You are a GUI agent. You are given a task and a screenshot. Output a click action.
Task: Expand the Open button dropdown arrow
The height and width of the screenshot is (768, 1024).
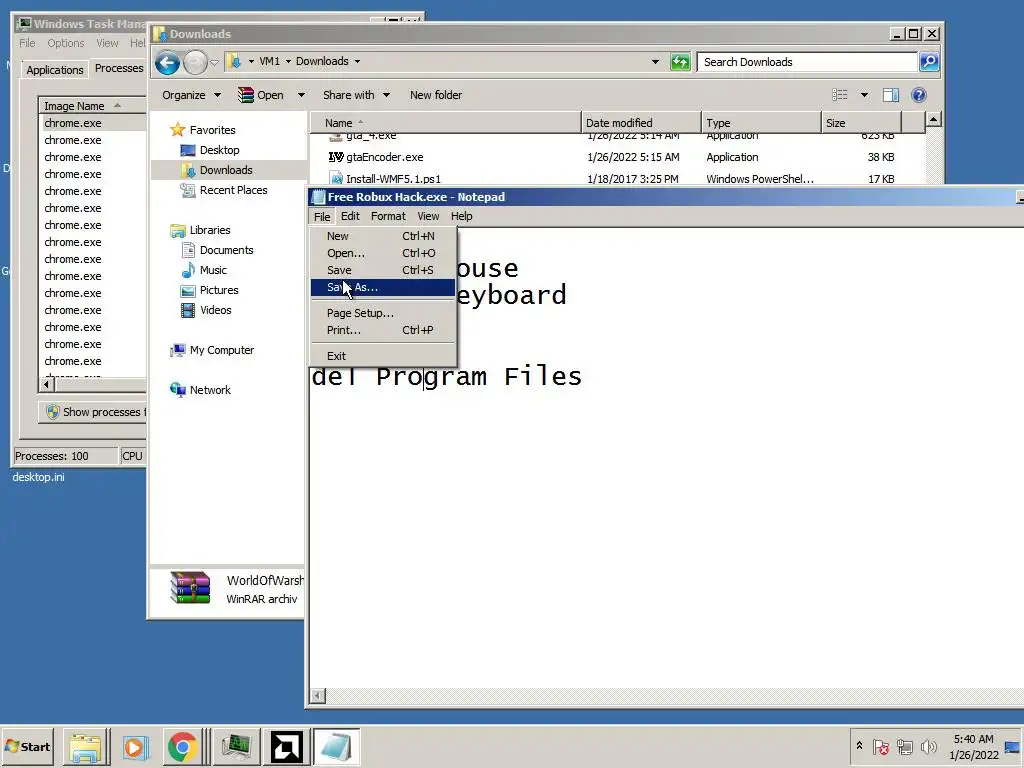click(301, 95)
